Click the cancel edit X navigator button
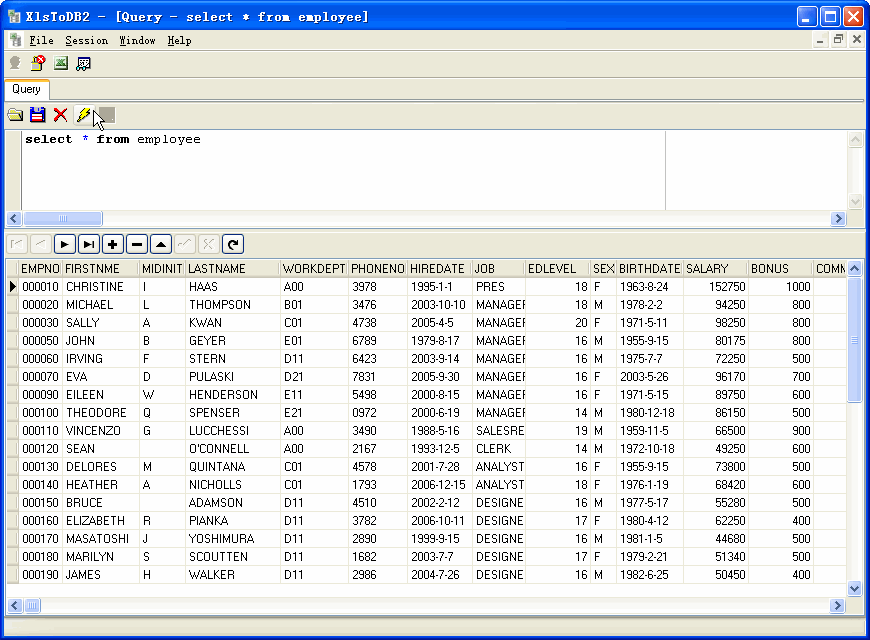The image size is (870, 640). point(209,244)
